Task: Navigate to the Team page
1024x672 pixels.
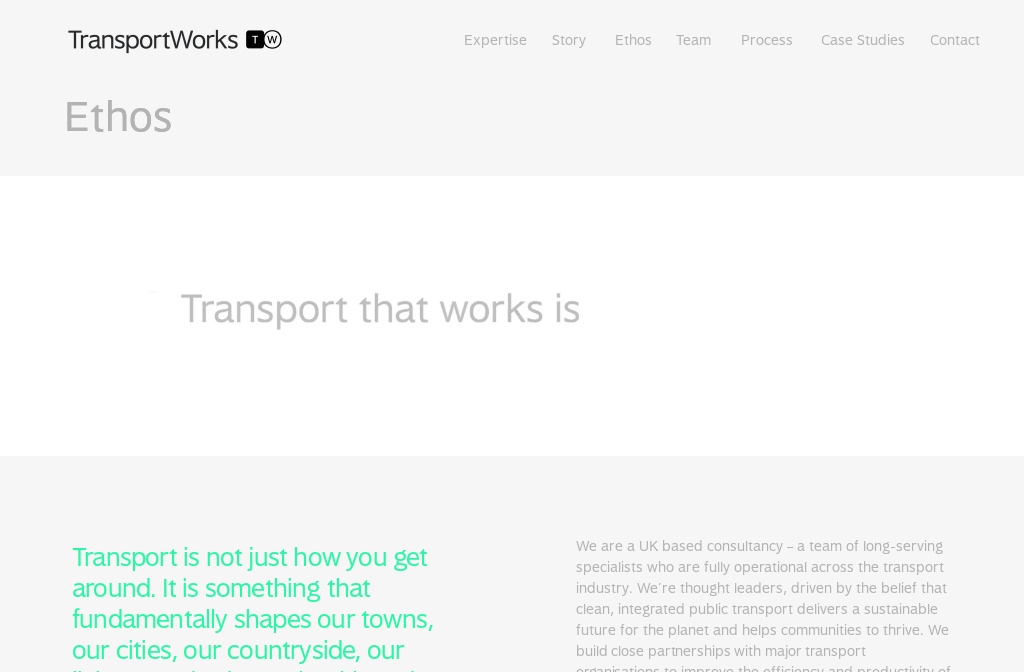Action: tap(694, 40)
